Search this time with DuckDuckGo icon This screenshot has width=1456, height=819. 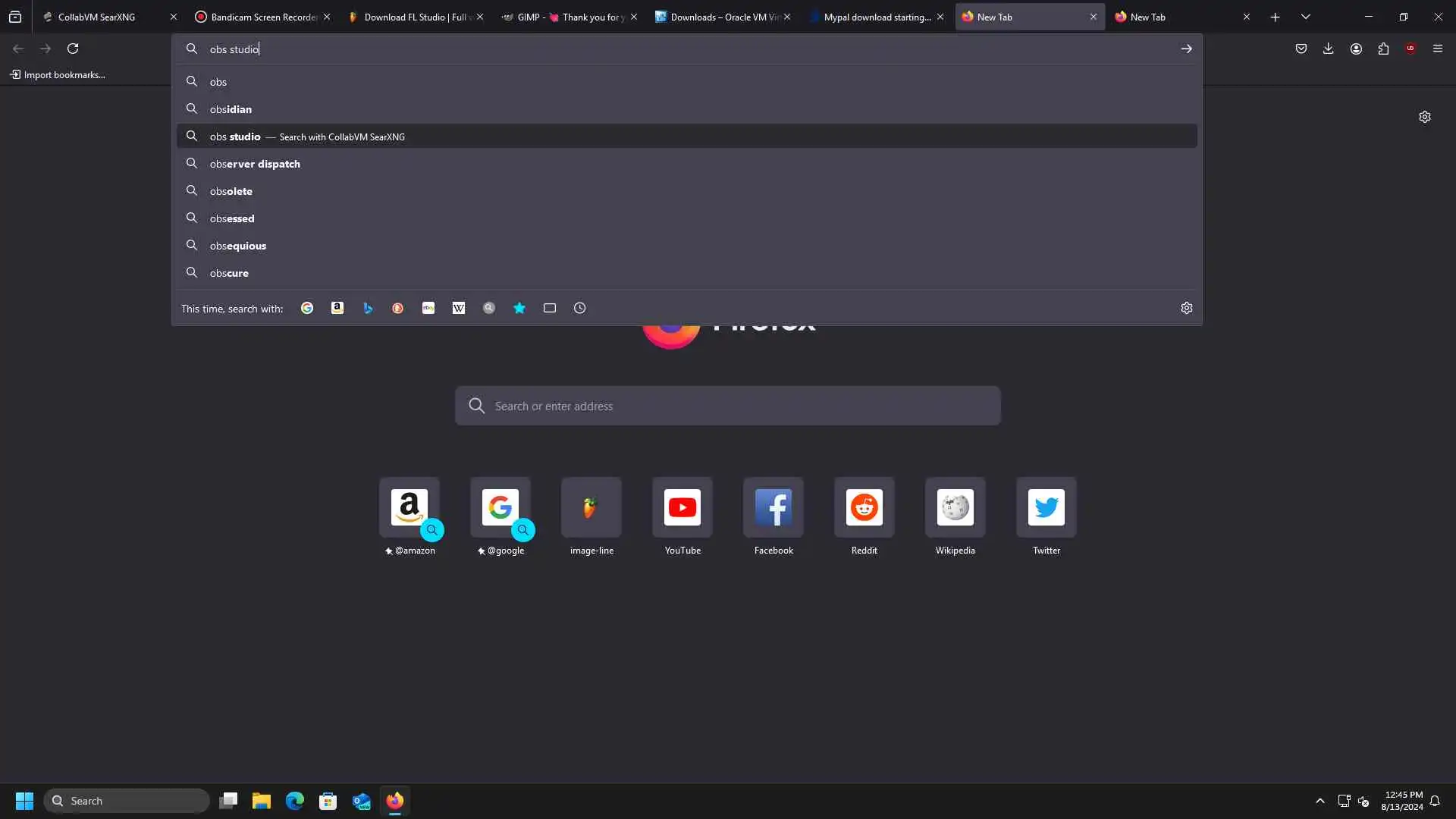[398, 308]
